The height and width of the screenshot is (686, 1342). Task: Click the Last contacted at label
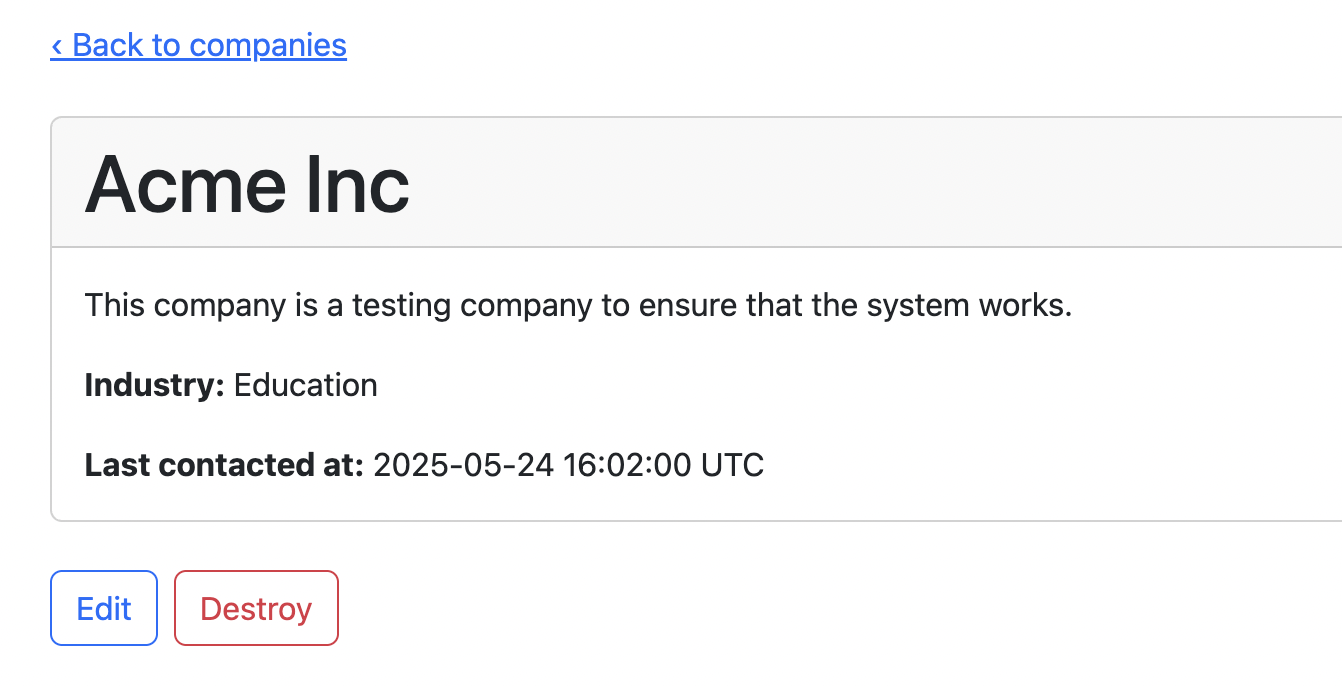224,465
